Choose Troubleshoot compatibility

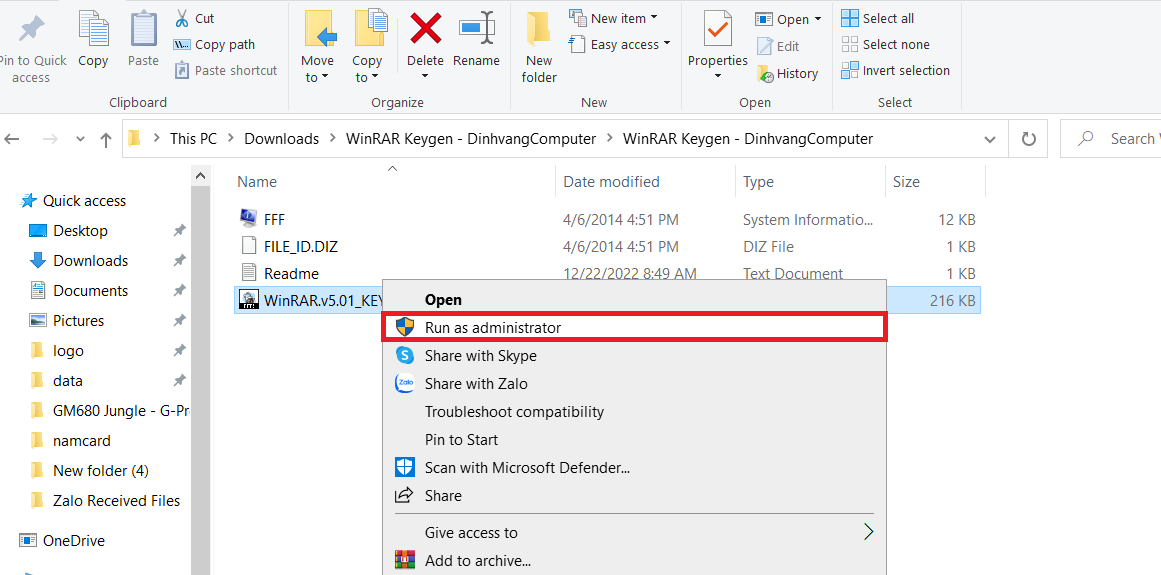click(x=635, y=411)
